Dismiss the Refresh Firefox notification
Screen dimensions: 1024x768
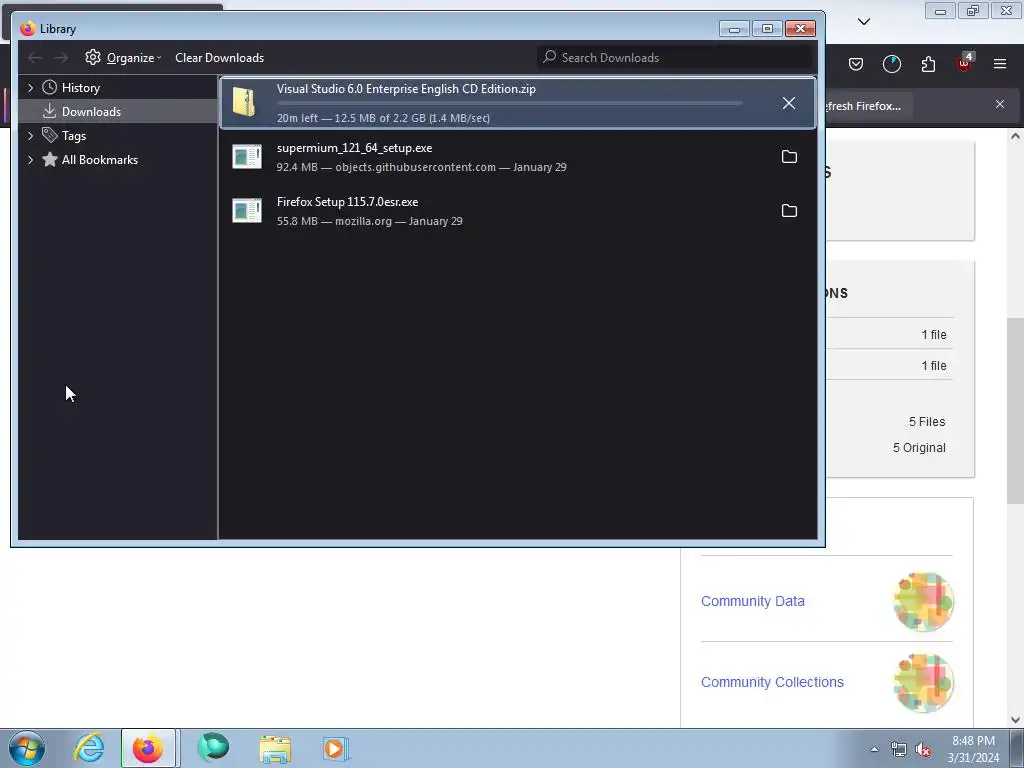click(1000, 104)
